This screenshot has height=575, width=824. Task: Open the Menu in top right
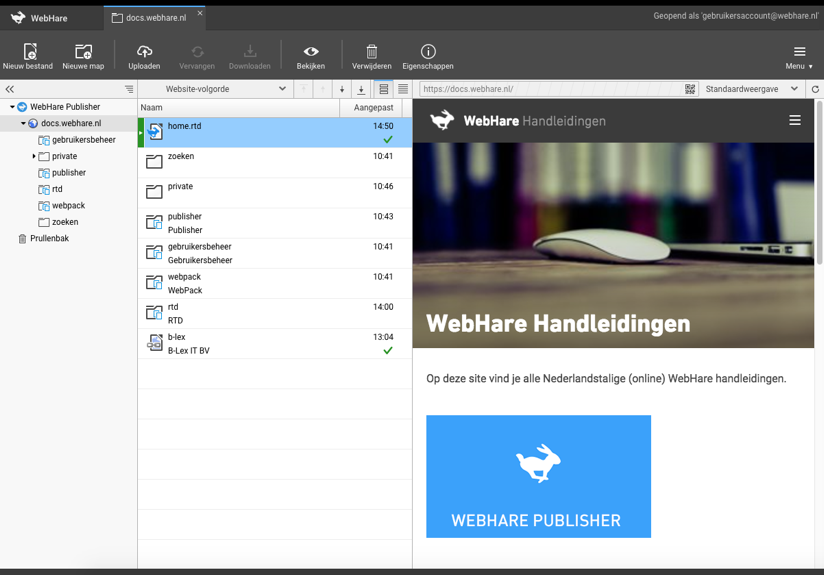point(799,56)
